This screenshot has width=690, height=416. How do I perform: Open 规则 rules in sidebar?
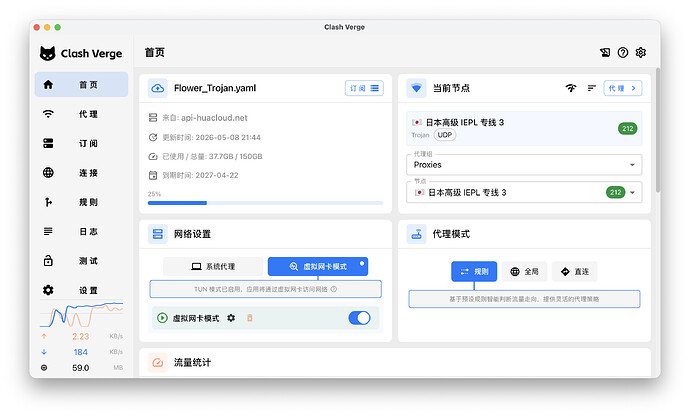[x=81, y=202]
